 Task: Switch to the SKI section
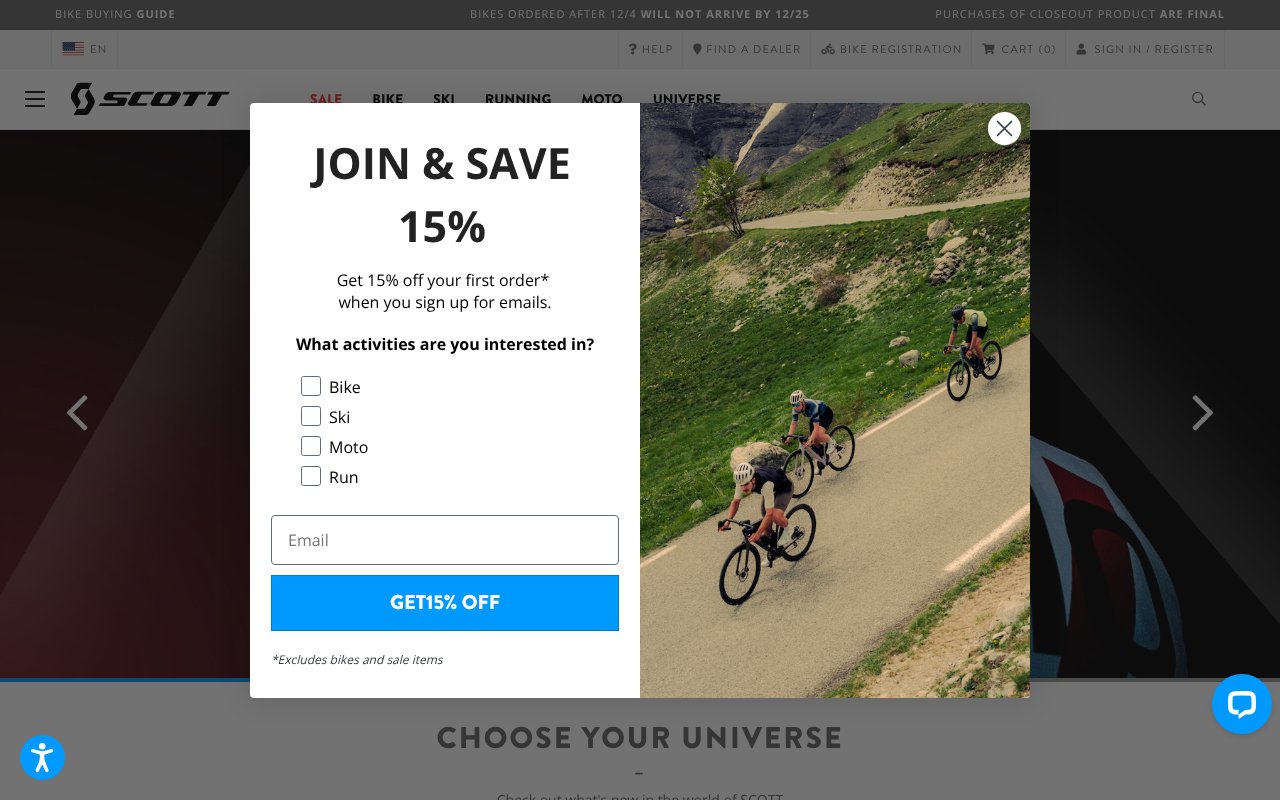tap(444, 99)
